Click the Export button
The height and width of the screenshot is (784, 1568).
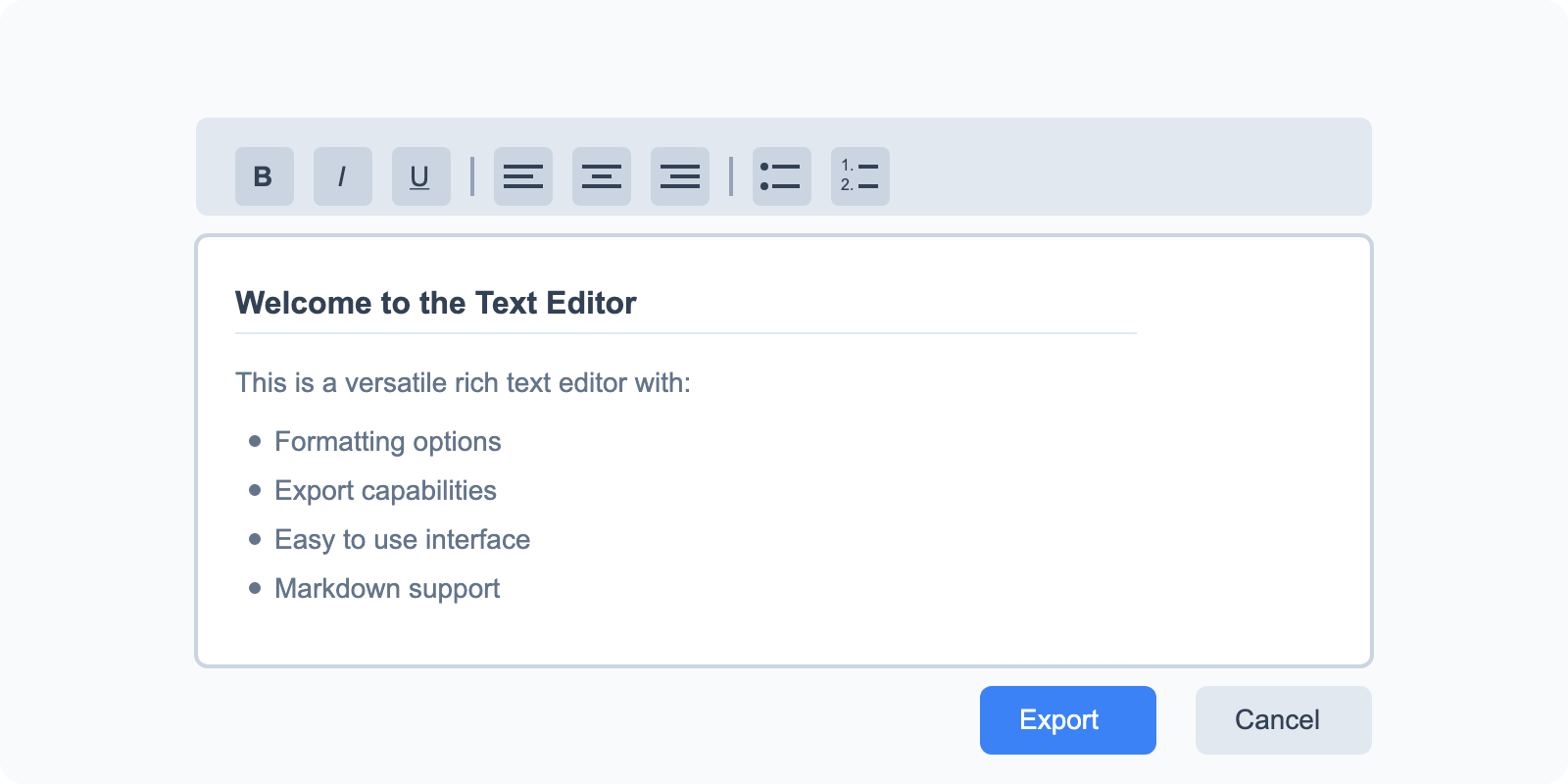click(1067, 720)
